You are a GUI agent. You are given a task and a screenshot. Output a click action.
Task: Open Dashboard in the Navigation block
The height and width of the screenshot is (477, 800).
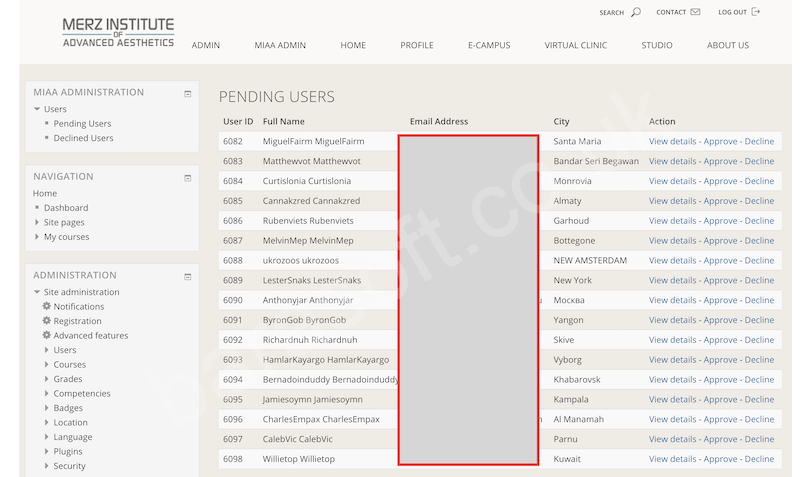[x=66, y=208]
